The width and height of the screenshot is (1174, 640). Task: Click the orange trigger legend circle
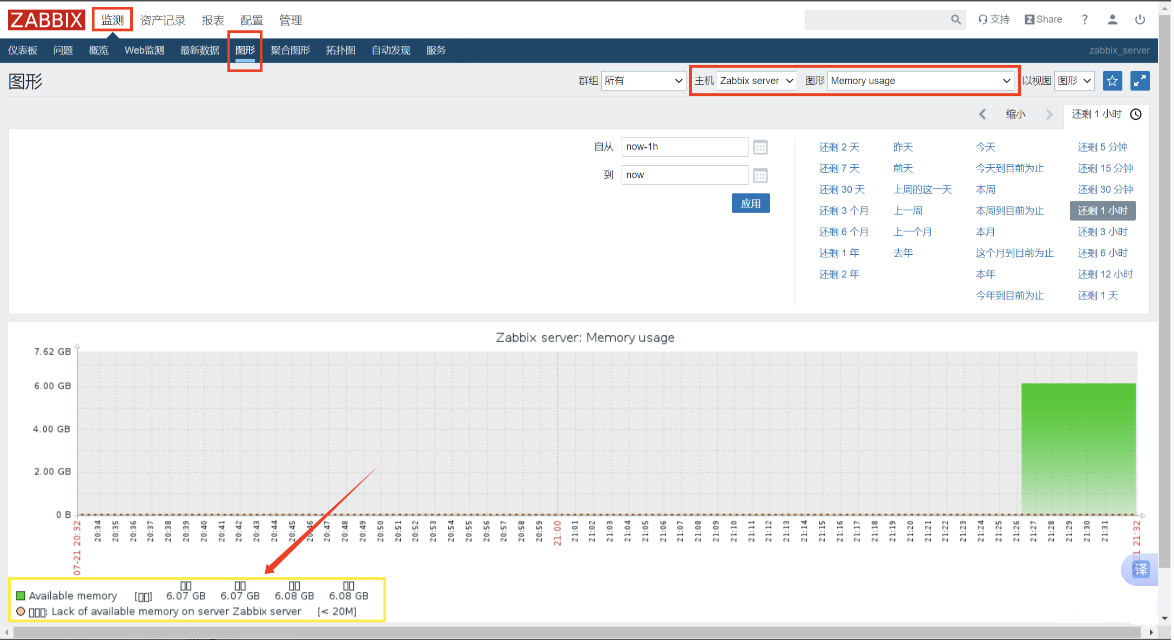pyautogui.click(x=20, y=612)
